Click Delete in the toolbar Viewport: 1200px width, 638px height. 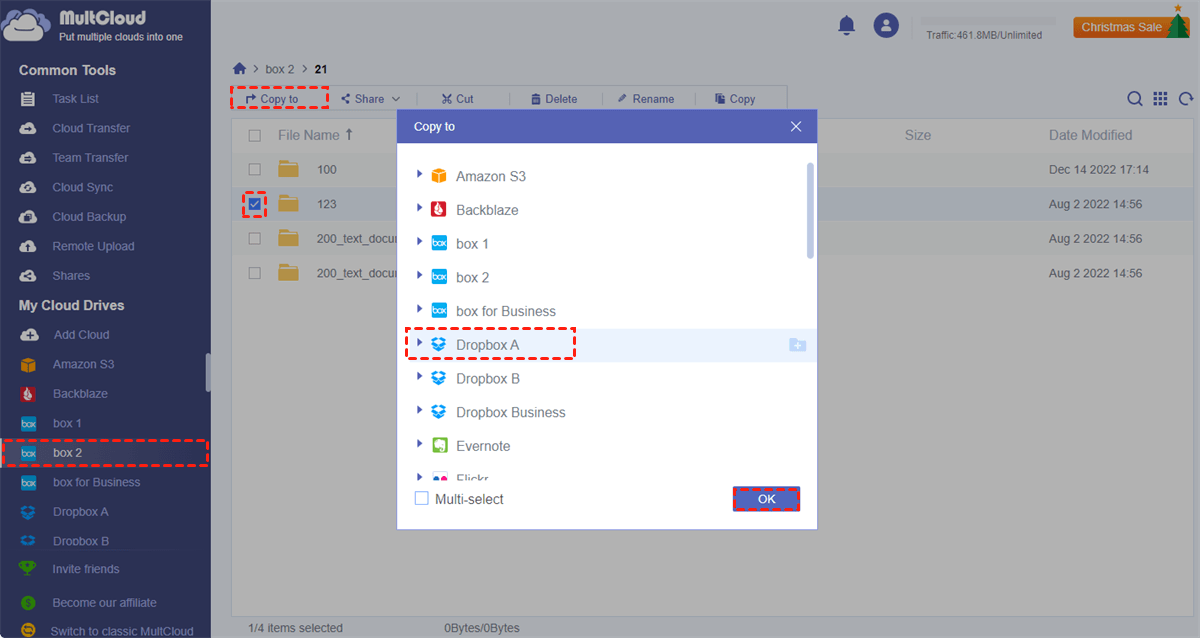pos(554,99)
